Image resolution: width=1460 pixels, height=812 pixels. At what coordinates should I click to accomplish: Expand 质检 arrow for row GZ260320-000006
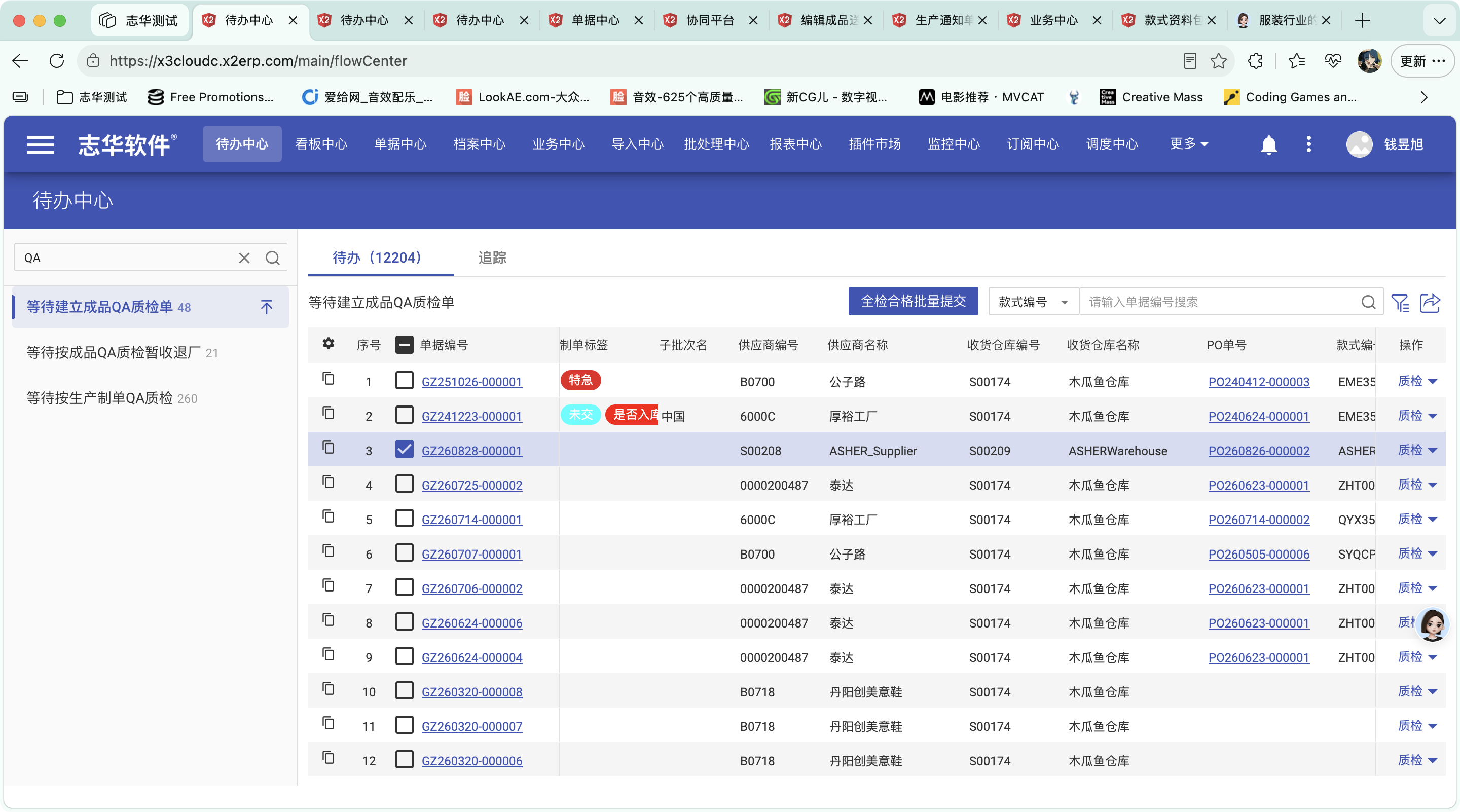point(1433,760)
